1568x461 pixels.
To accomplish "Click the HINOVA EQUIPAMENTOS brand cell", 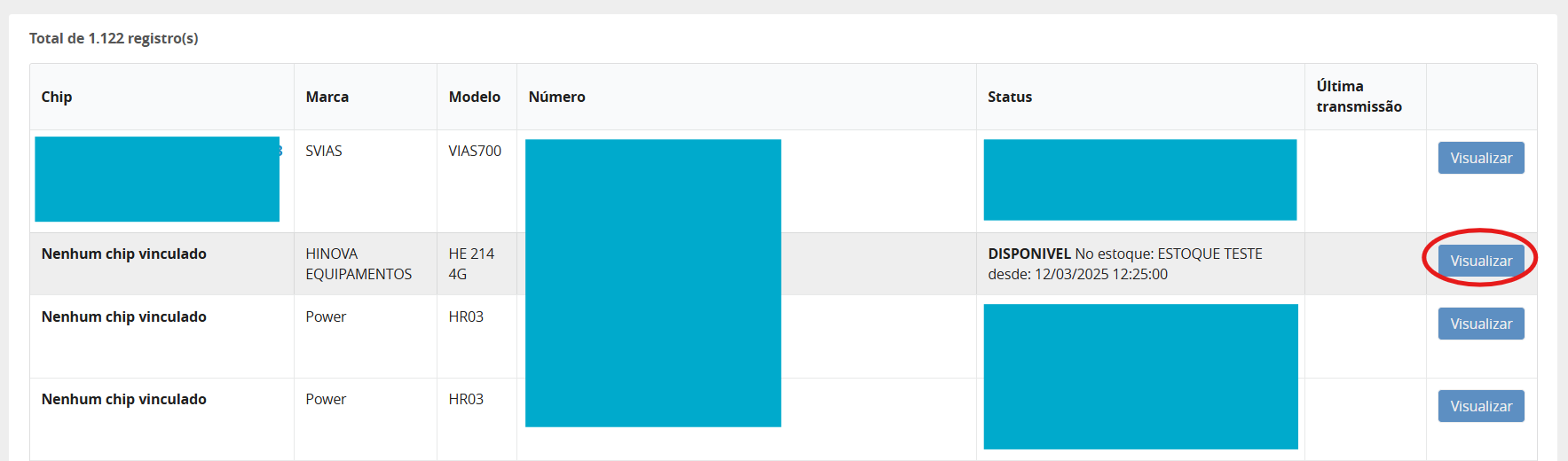I will (x=358, y=263).
